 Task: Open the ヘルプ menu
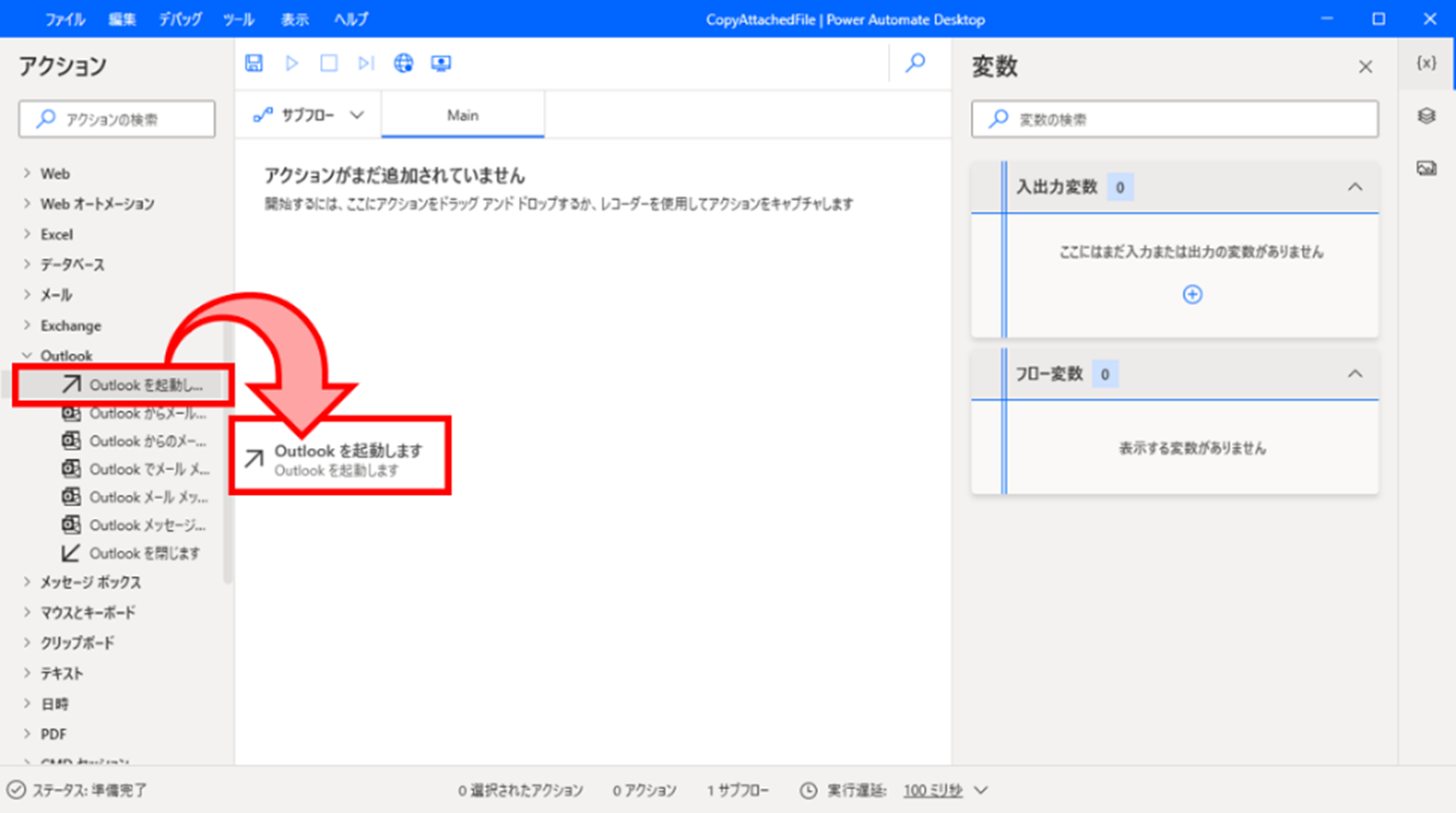coord(350,19)
